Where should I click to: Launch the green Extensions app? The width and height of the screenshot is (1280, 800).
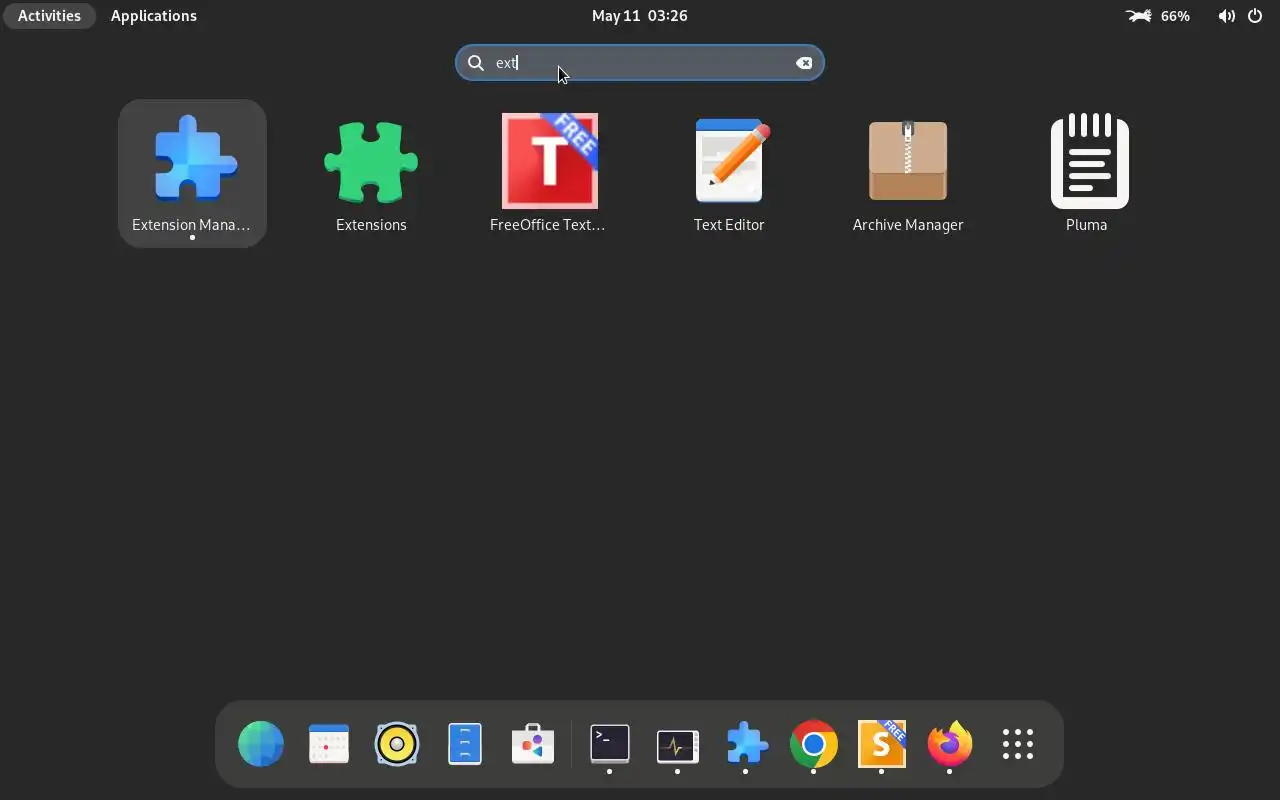coord(371,173)
